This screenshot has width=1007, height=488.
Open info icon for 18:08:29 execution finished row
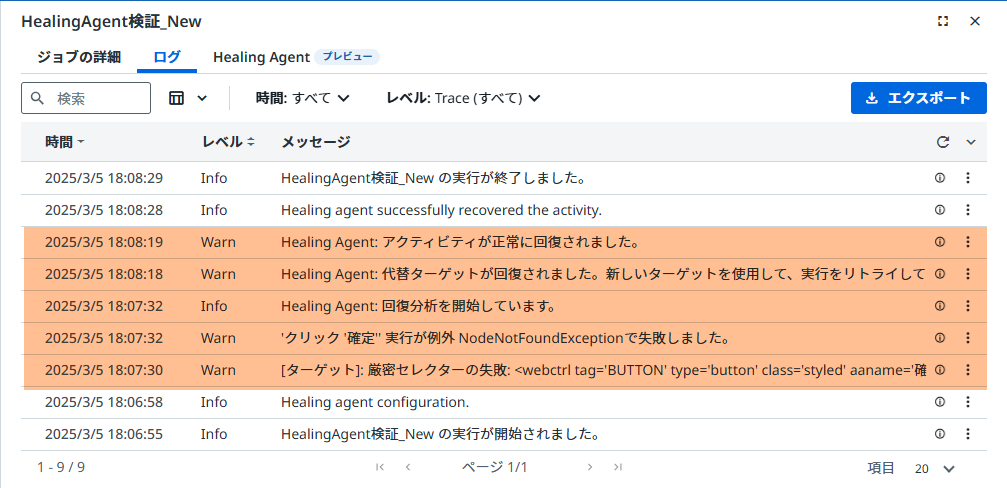tap(940, 178)
